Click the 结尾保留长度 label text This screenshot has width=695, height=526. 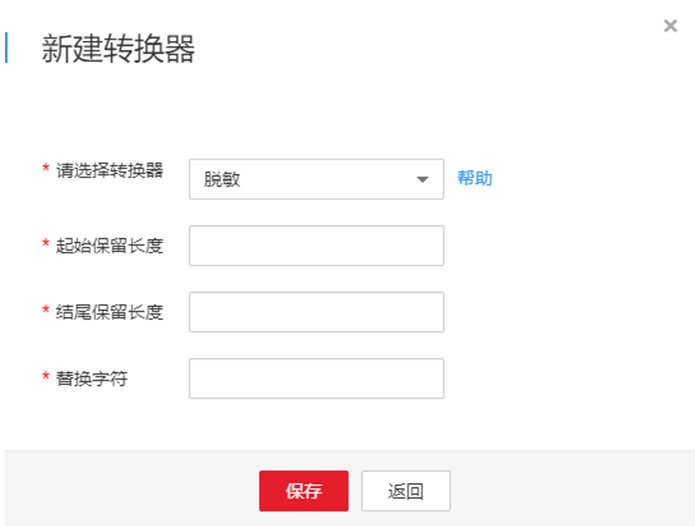tap(110, 312)
